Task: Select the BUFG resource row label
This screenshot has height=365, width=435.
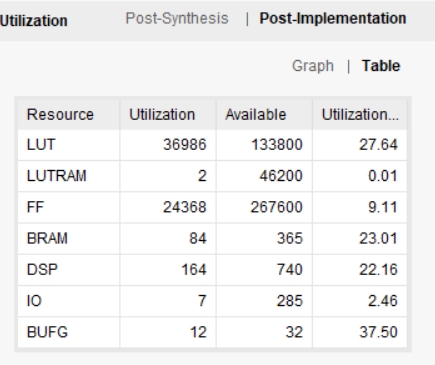Action: click(47, 332)
